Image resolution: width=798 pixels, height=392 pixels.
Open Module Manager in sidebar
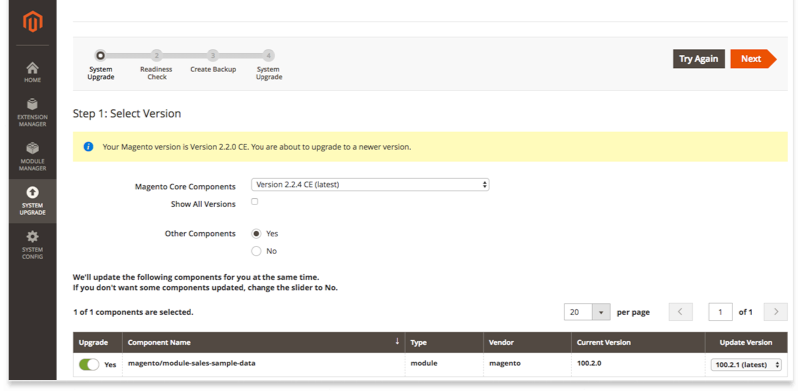pos(33,157)
